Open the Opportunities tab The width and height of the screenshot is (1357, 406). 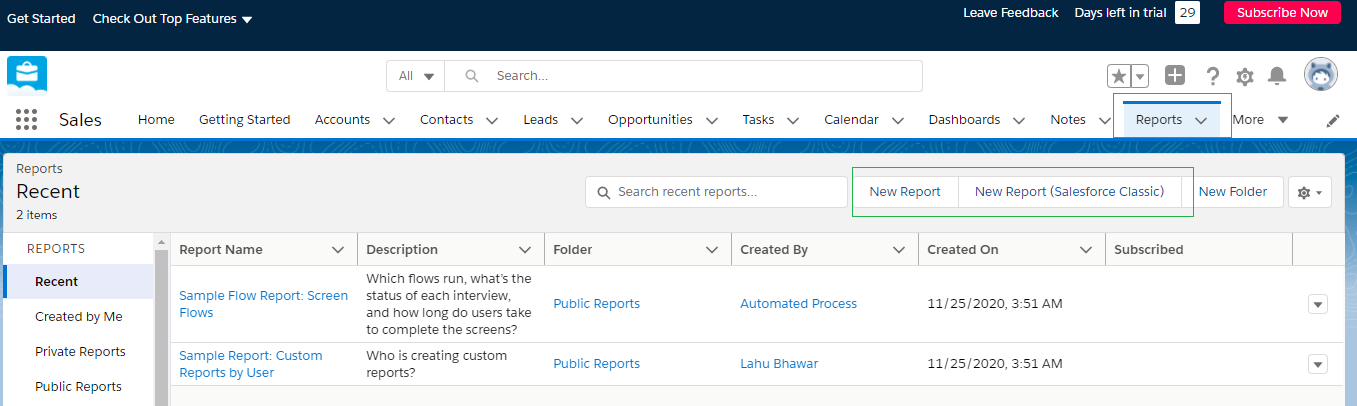650,119
